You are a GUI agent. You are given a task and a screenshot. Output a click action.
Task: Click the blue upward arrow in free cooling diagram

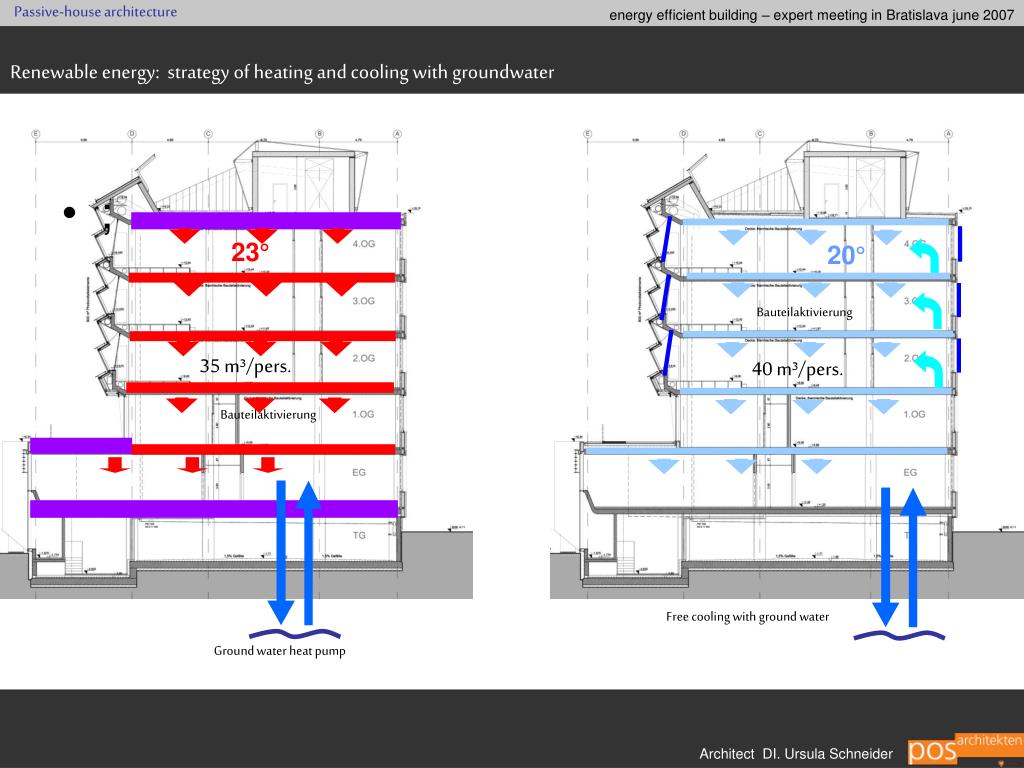(913, 557)
